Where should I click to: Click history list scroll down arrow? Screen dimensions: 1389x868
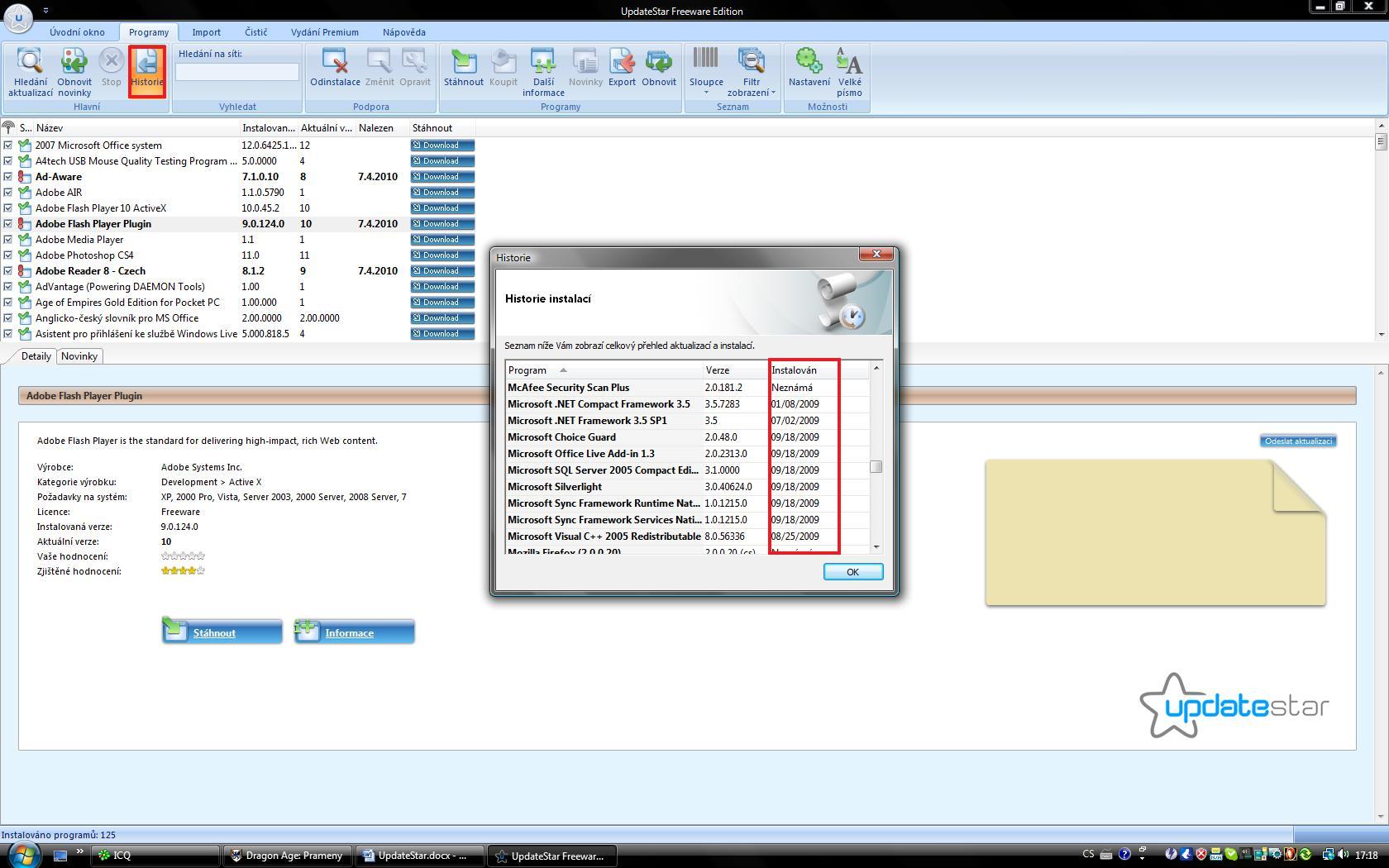[x=876, y=546]
